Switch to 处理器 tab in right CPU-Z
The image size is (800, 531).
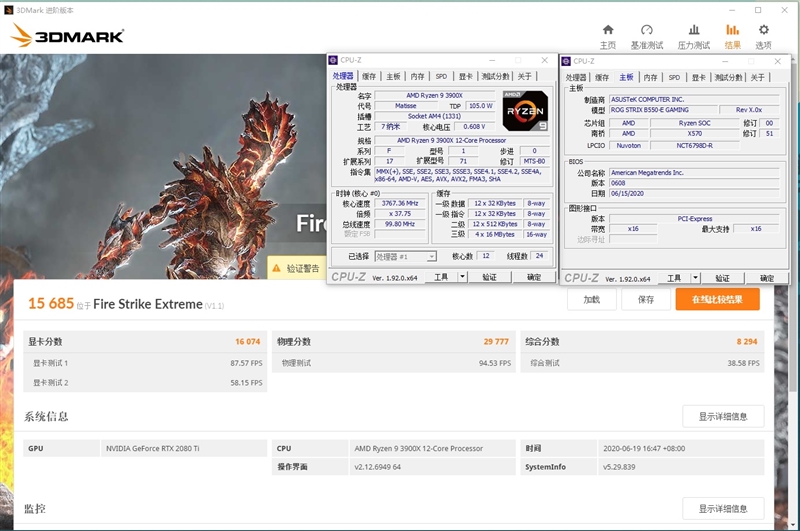click(576, 78)
